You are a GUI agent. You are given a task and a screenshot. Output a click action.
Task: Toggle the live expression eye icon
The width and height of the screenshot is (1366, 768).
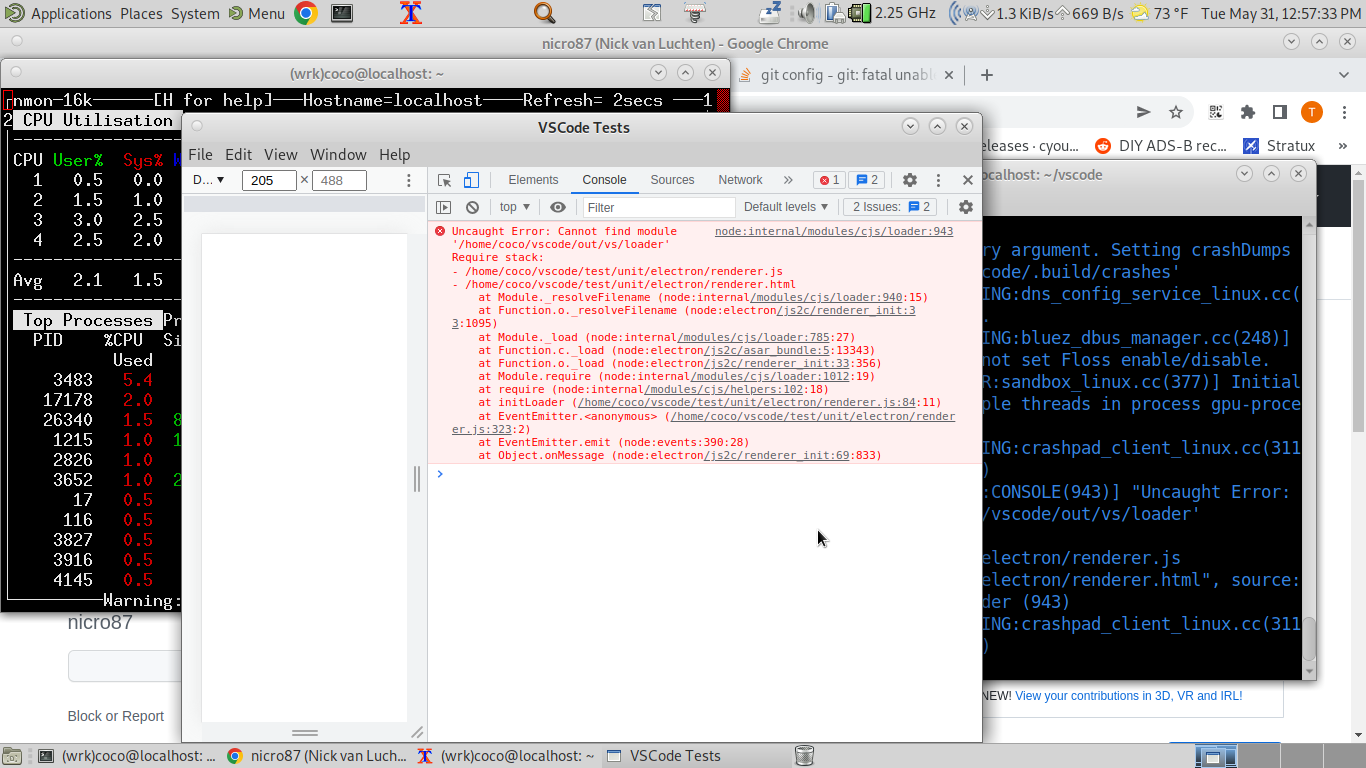558,207
